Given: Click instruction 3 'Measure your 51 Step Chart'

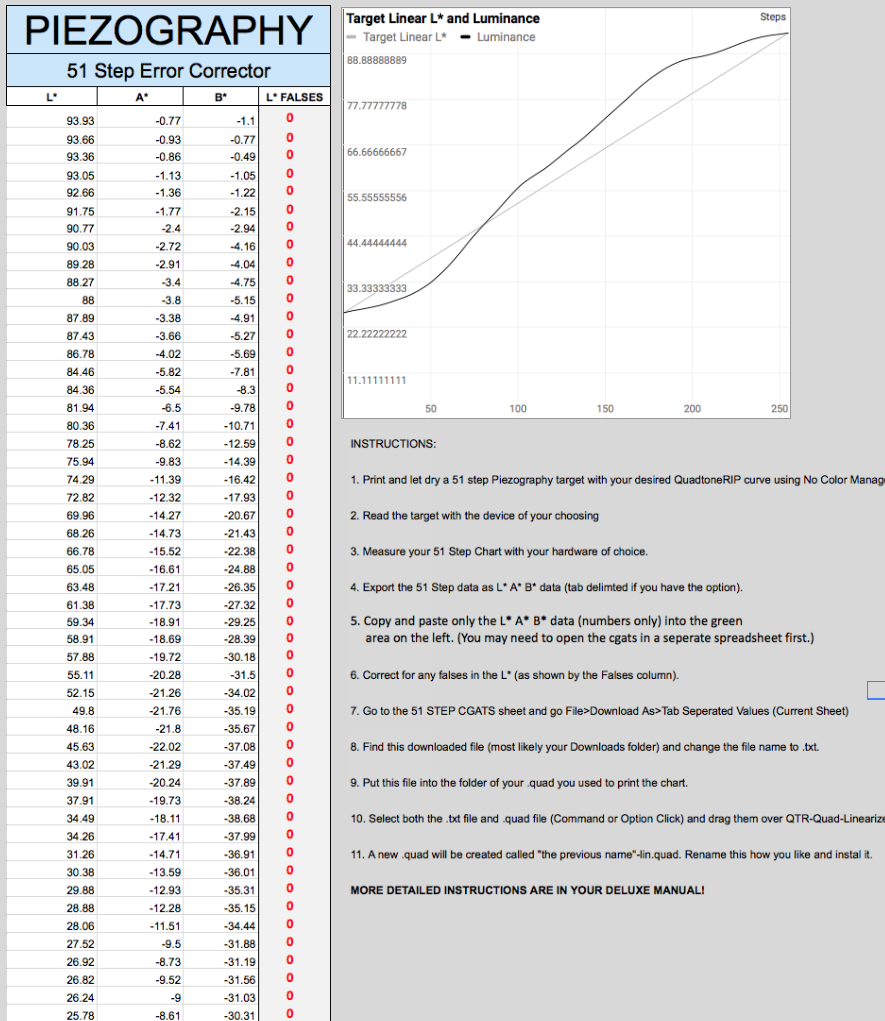Looking at the screenshot, I should click(499, 552).
